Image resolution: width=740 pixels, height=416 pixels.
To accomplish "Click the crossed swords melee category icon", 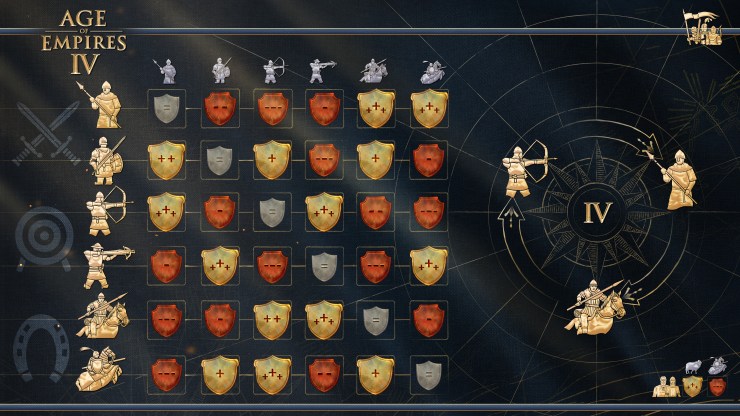I will tap(47, 134).
